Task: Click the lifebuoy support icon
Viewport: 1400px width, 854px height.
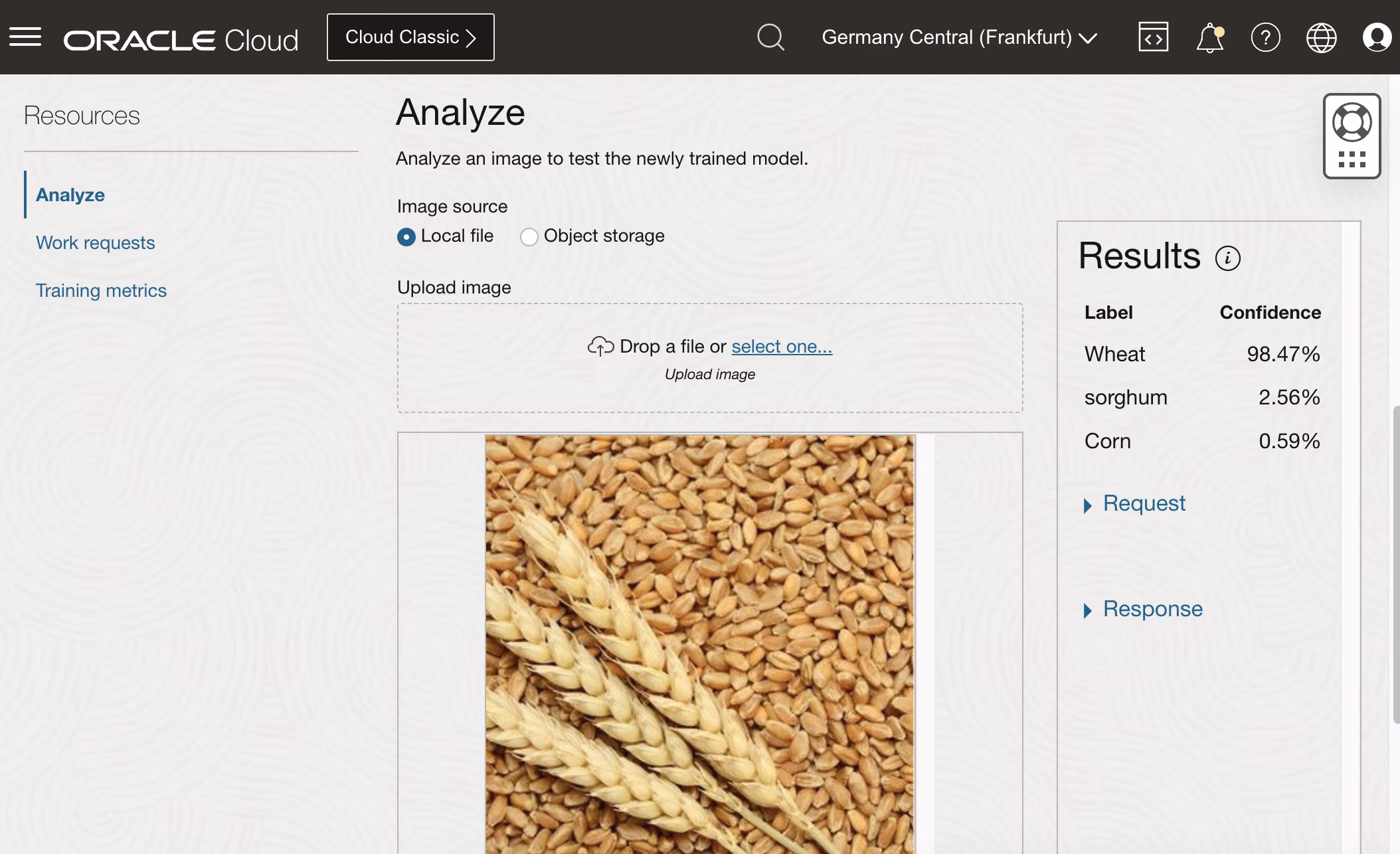Action: tap(1352, 122)
